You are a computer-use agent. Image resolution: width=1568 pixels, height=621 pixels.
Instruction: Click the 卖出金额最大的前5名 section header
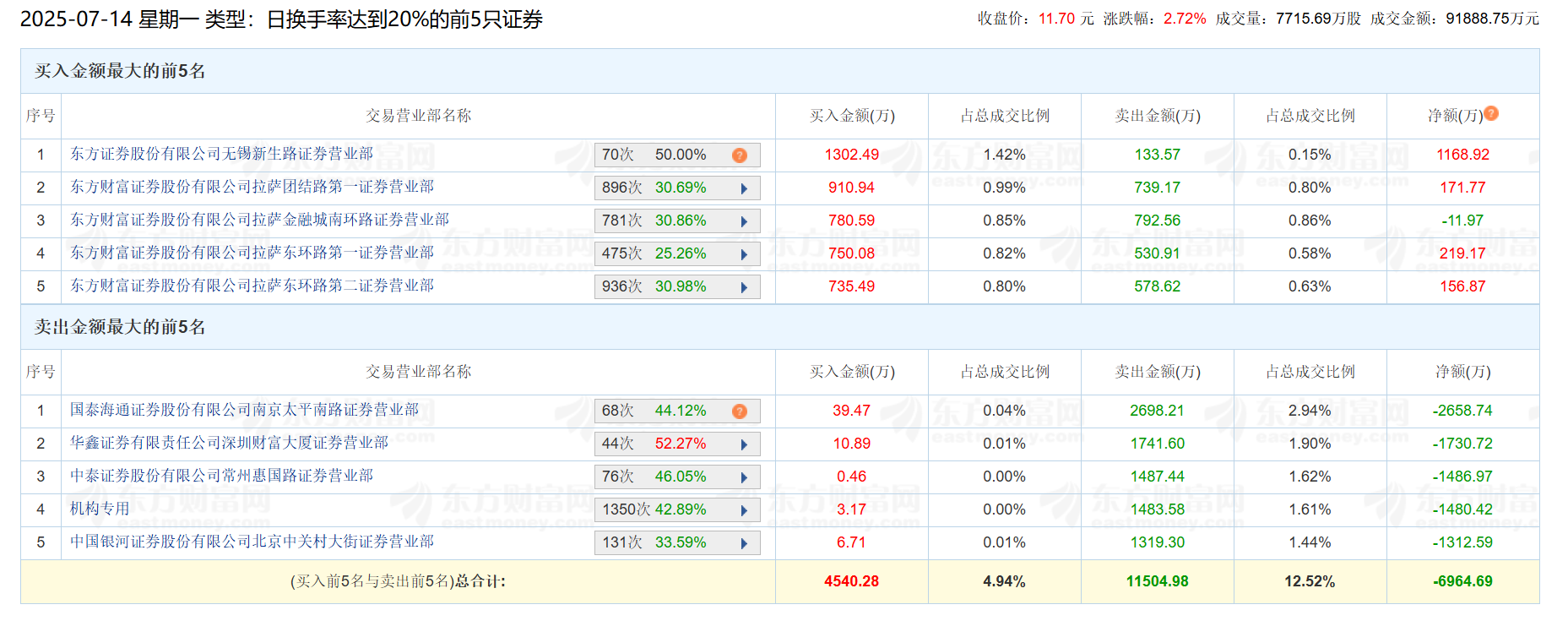point(120,327)
